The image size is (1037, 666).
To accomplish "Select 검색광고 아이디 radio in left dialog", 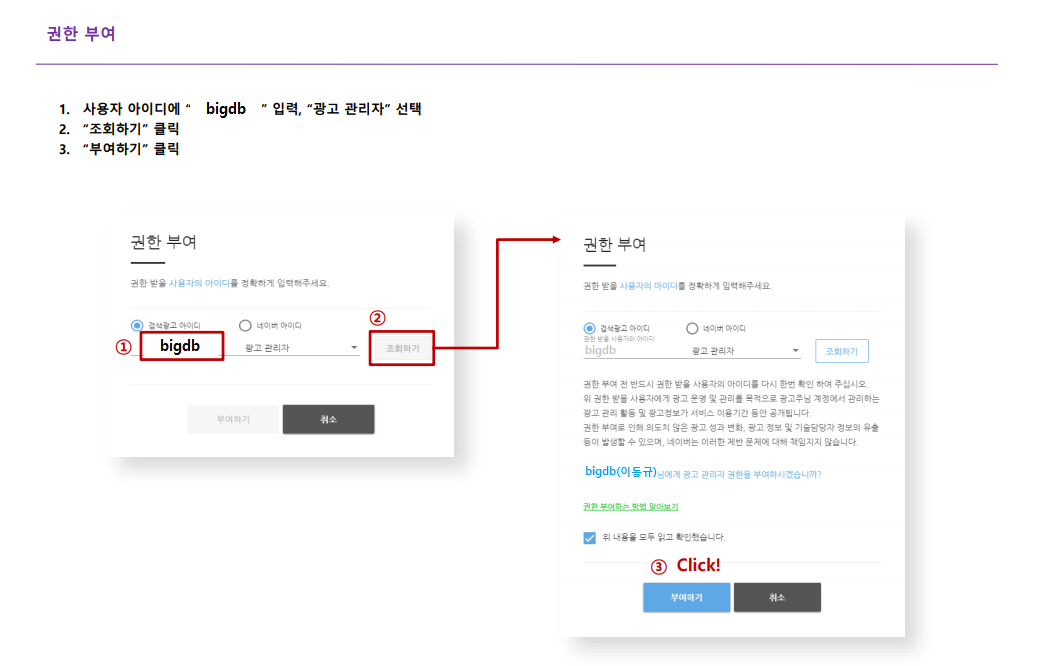I will pyautogui.click(x=137, y=325).
